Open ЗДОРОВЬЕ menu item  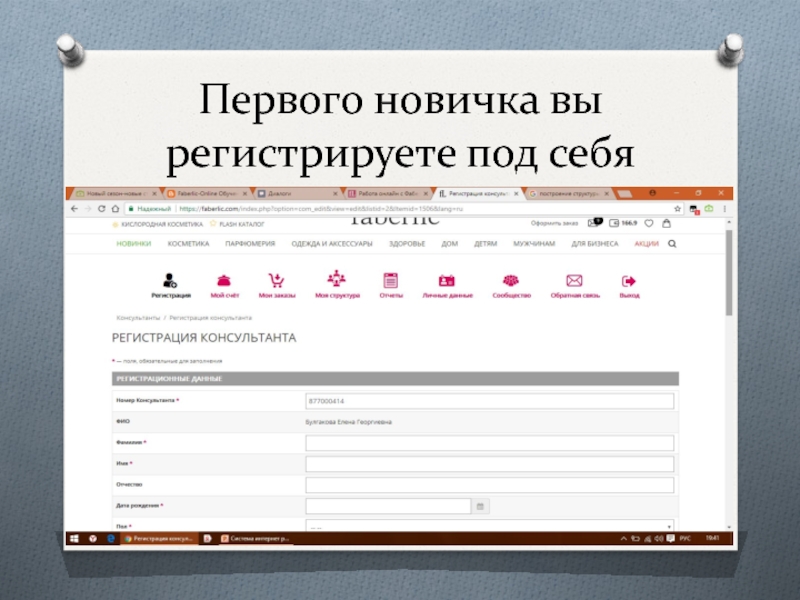tap(407, 244)
